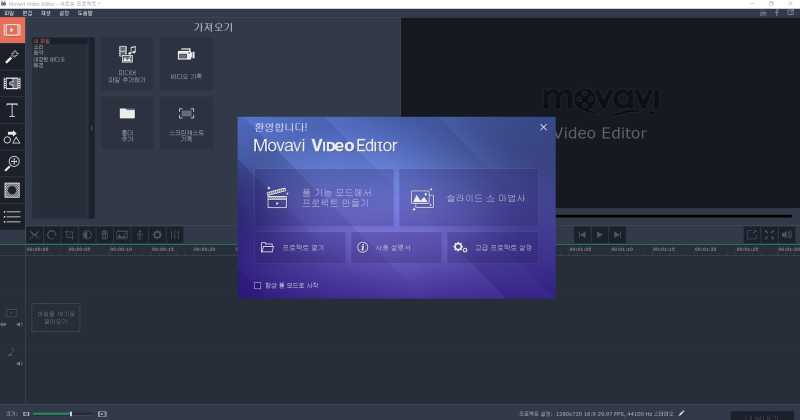
Task: Mute the video track speaker
Action: tap(19, 325)
